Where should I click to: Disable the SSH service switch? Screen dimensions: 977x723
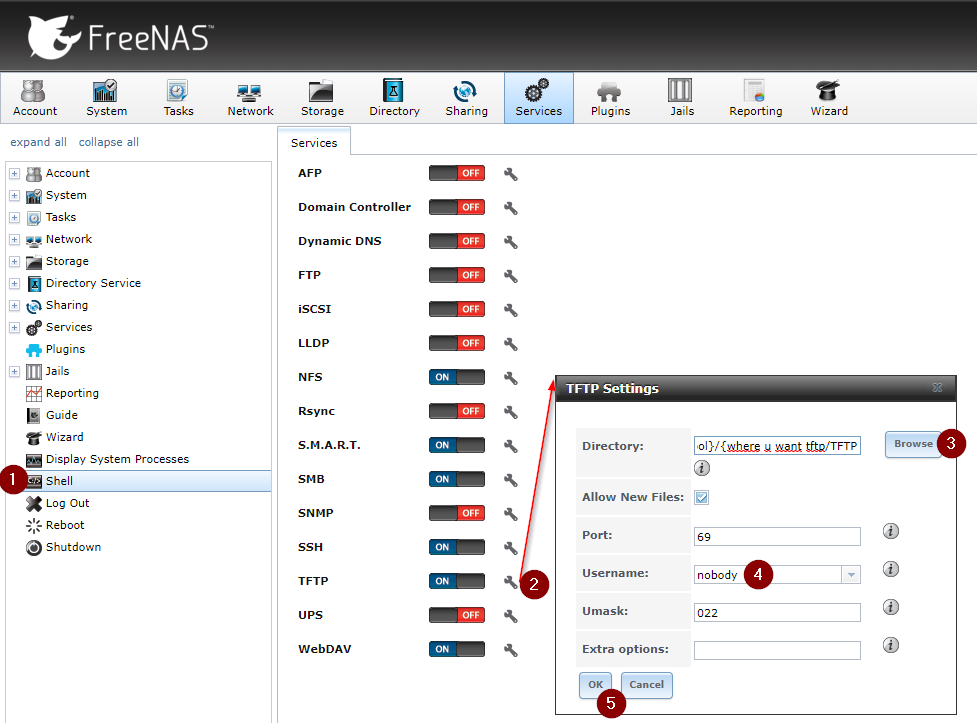pos(457,547)
